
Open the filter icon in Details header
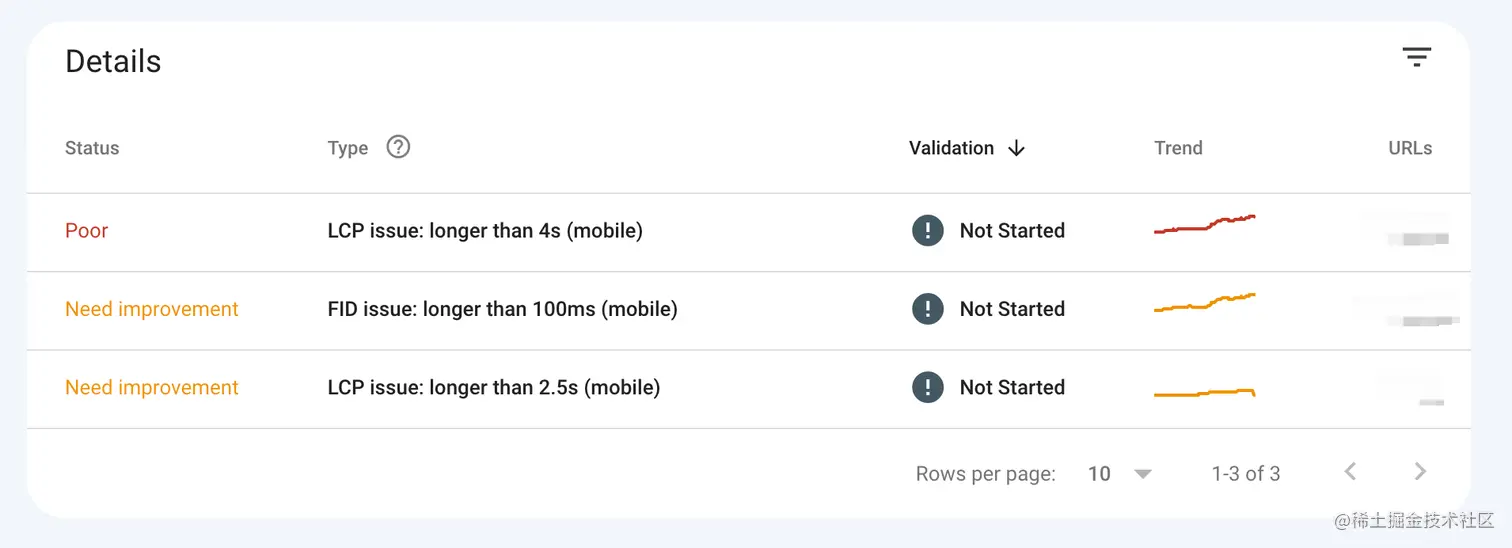[1416, 57]
